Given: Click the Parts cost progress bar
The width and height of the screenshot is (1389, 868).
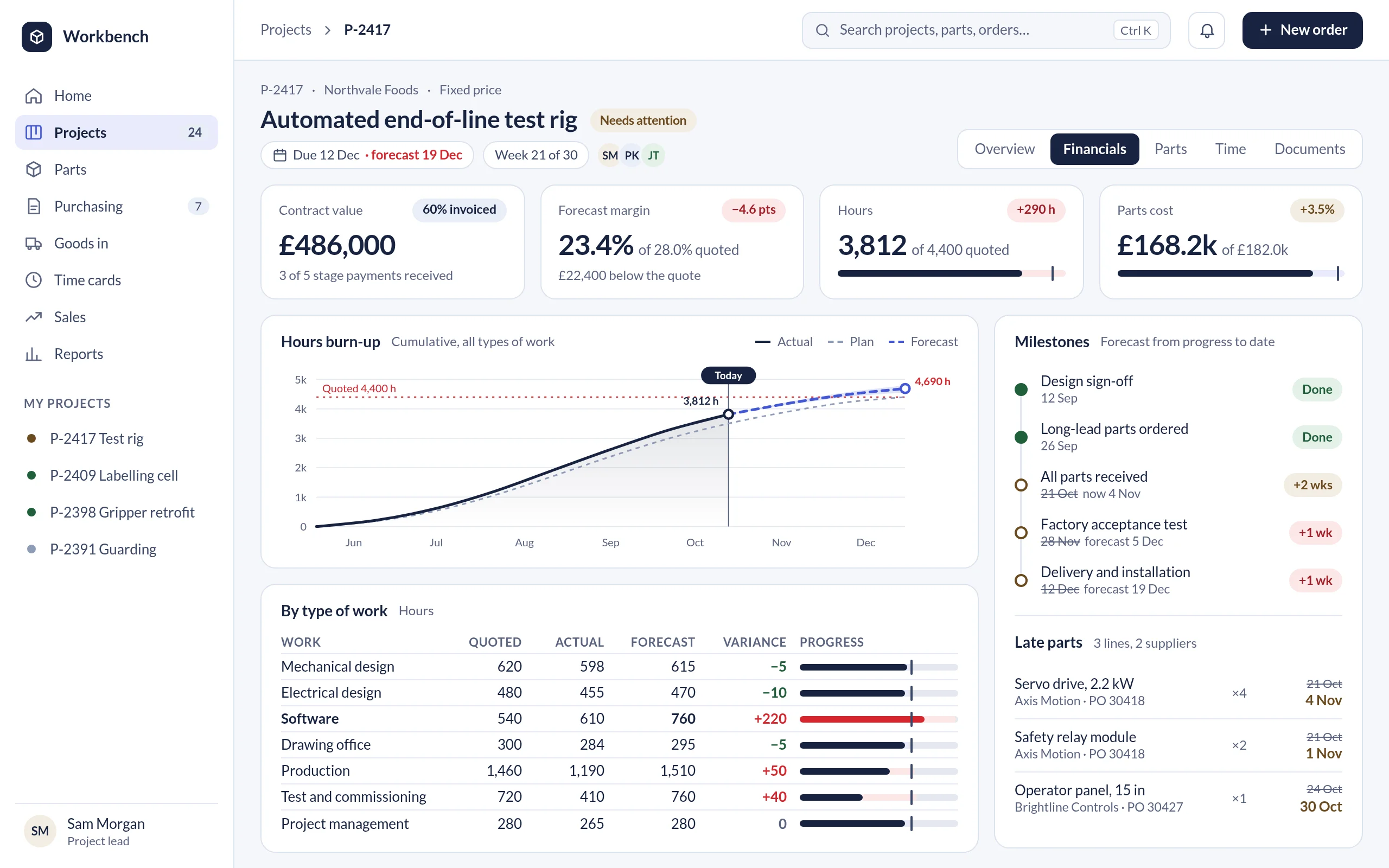Looking at the screenshot, I should [x=1231, y=273].
